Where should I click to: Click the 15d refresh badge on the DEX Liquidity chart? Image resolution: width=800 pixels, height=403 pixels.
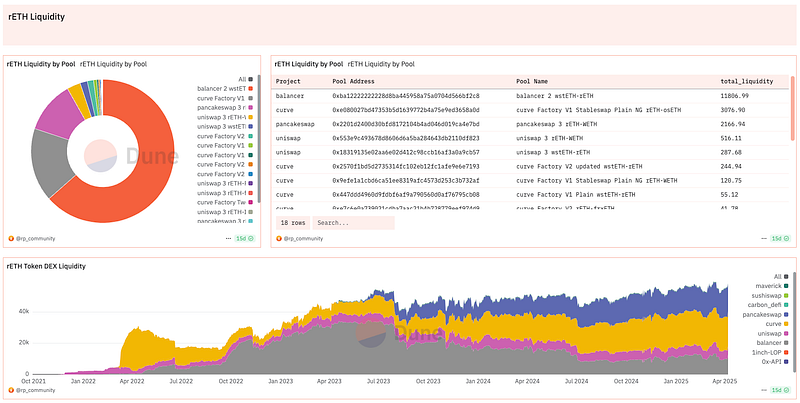(781, 390)
